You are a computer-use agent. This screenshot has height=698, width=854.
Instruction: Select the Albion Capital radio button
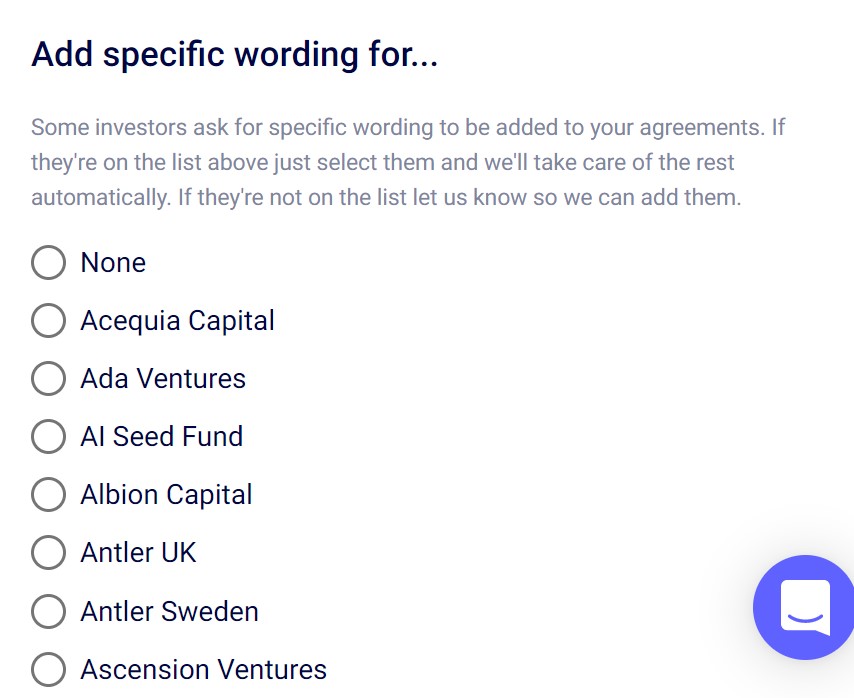(48, 494)
